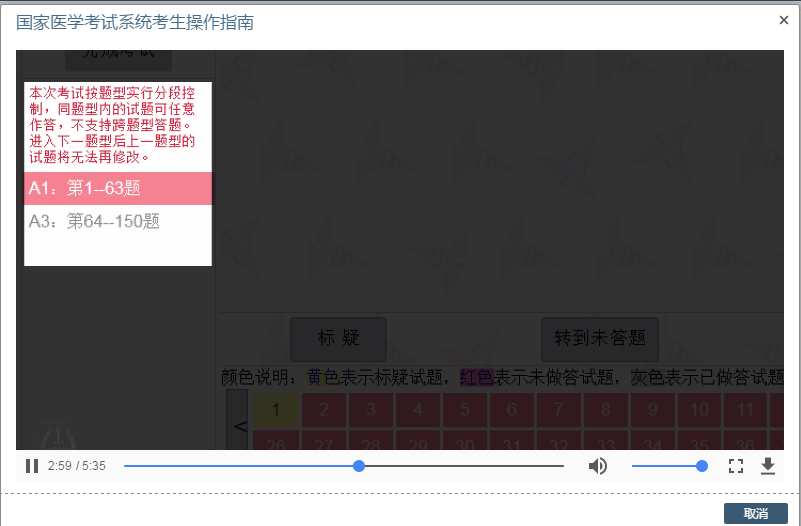Select question number 1 in grid
801x526 pixels.
click(x=277, y=409)
